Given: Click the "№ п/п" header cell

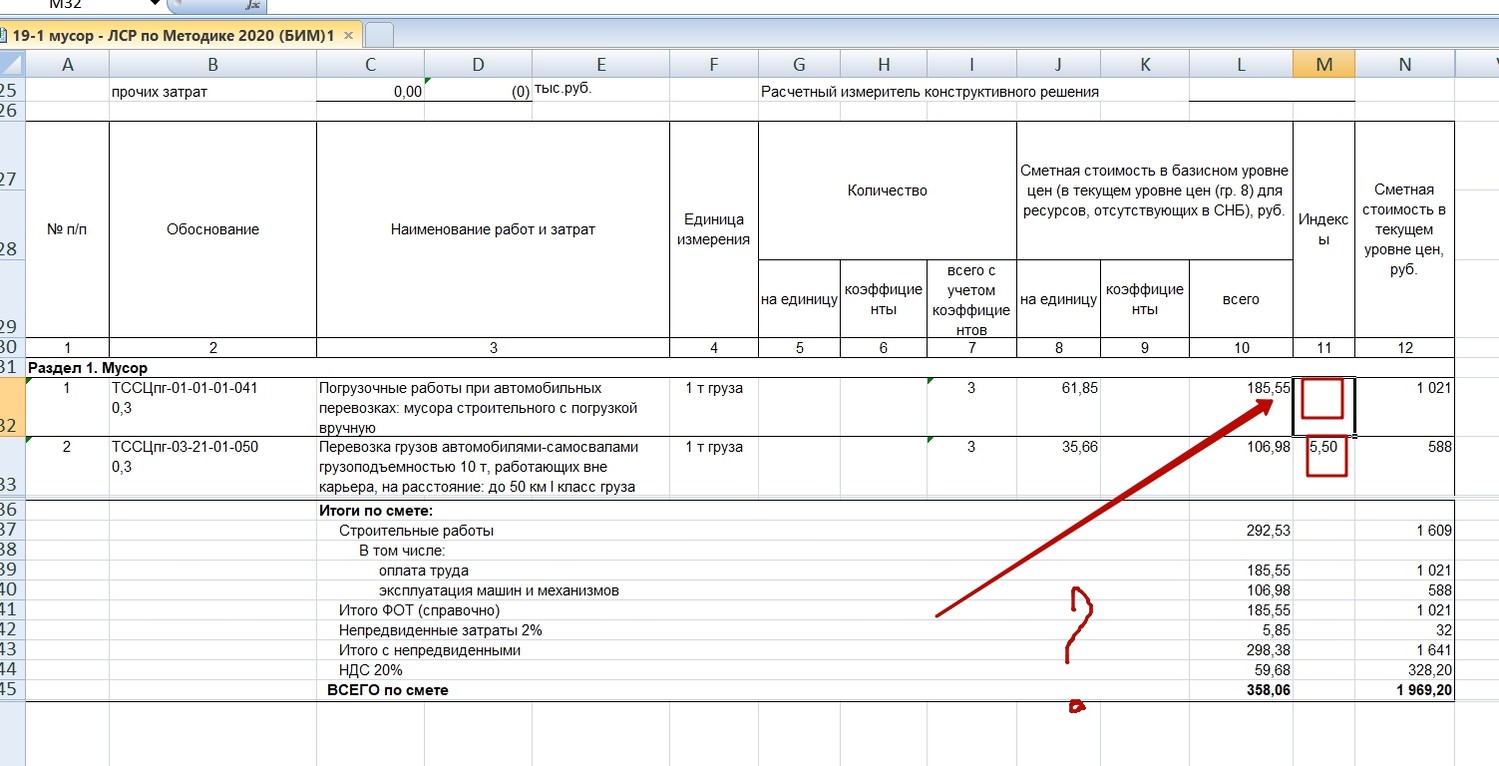Looking at the screenshot, I should (67, 230).
